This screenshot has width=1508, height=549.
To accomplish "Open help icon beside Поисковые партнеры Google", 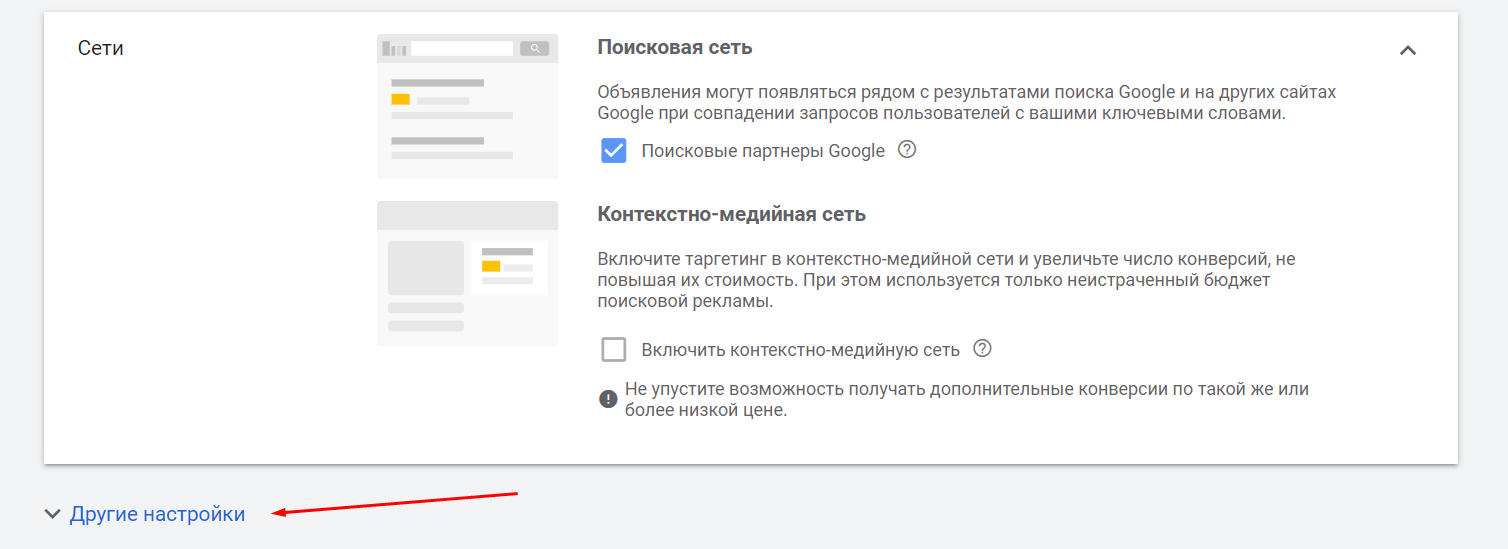I will 907,150.
